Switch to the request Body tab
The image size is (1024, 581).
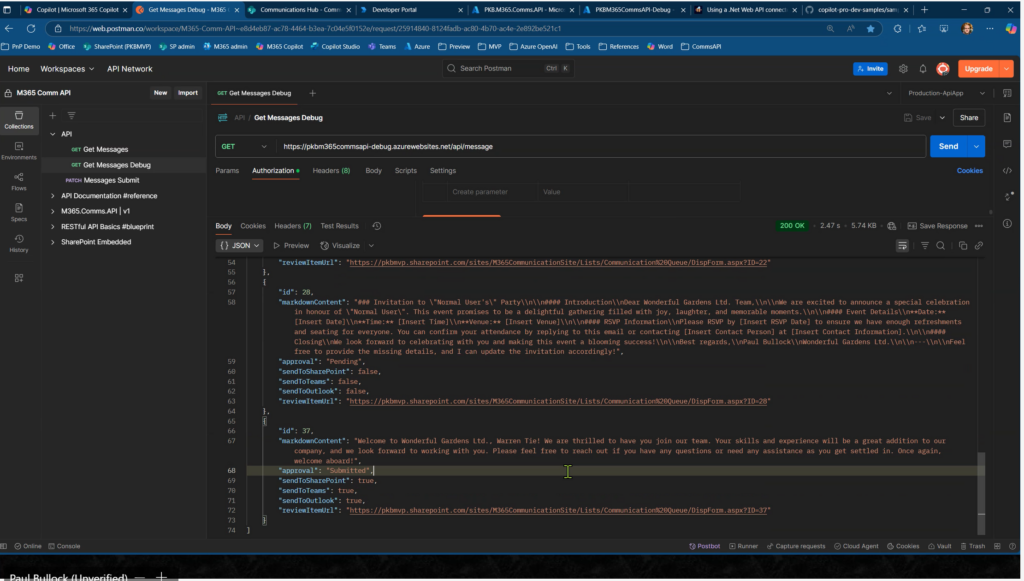pyautogui.click(x=374, y=170)
